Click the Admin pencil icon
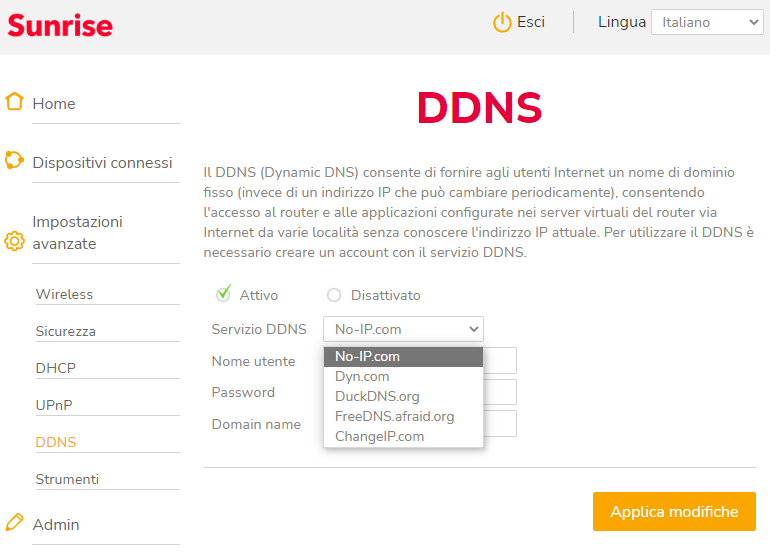 pyautogui.click(x=14, y=523)
